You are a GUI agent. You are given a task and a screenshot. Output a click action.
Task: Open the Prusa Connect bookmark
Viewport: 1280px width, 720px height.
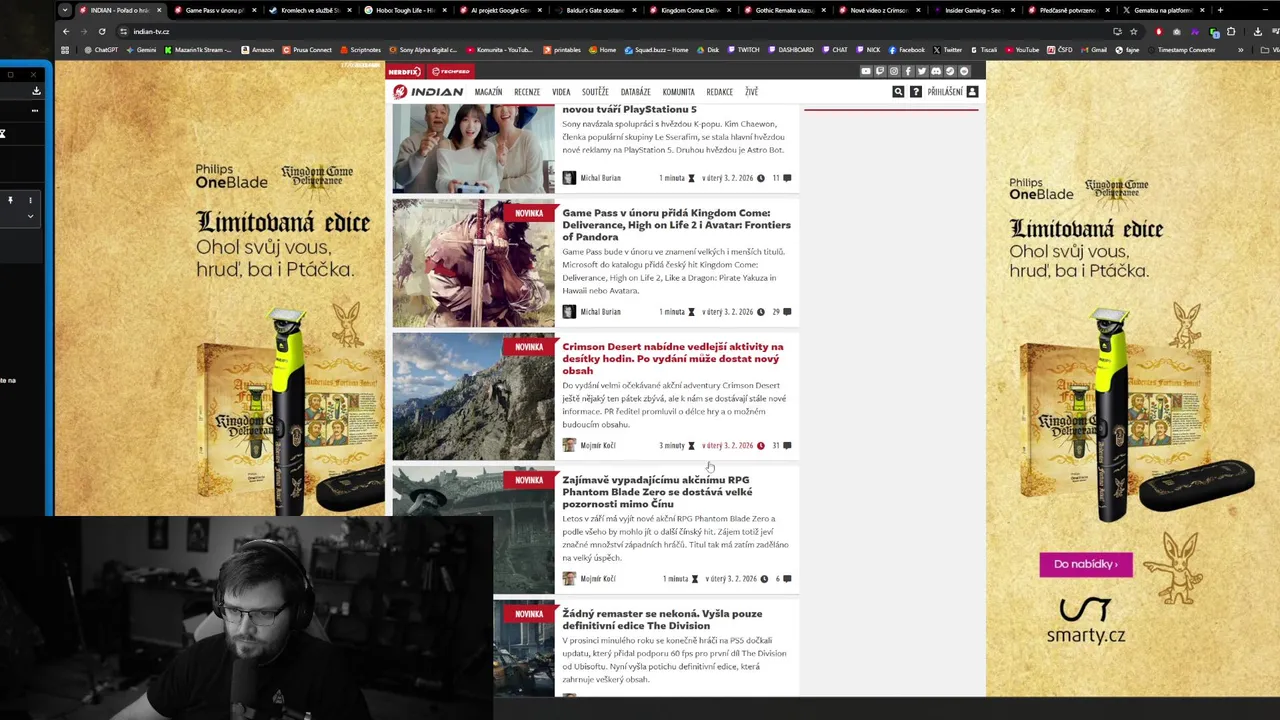tap(307, 50)
